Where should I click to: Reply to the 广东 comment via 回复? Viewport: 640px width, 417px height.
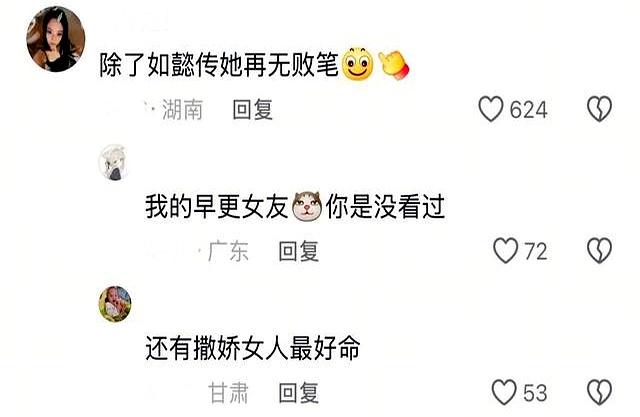click(x=298, y=251)
